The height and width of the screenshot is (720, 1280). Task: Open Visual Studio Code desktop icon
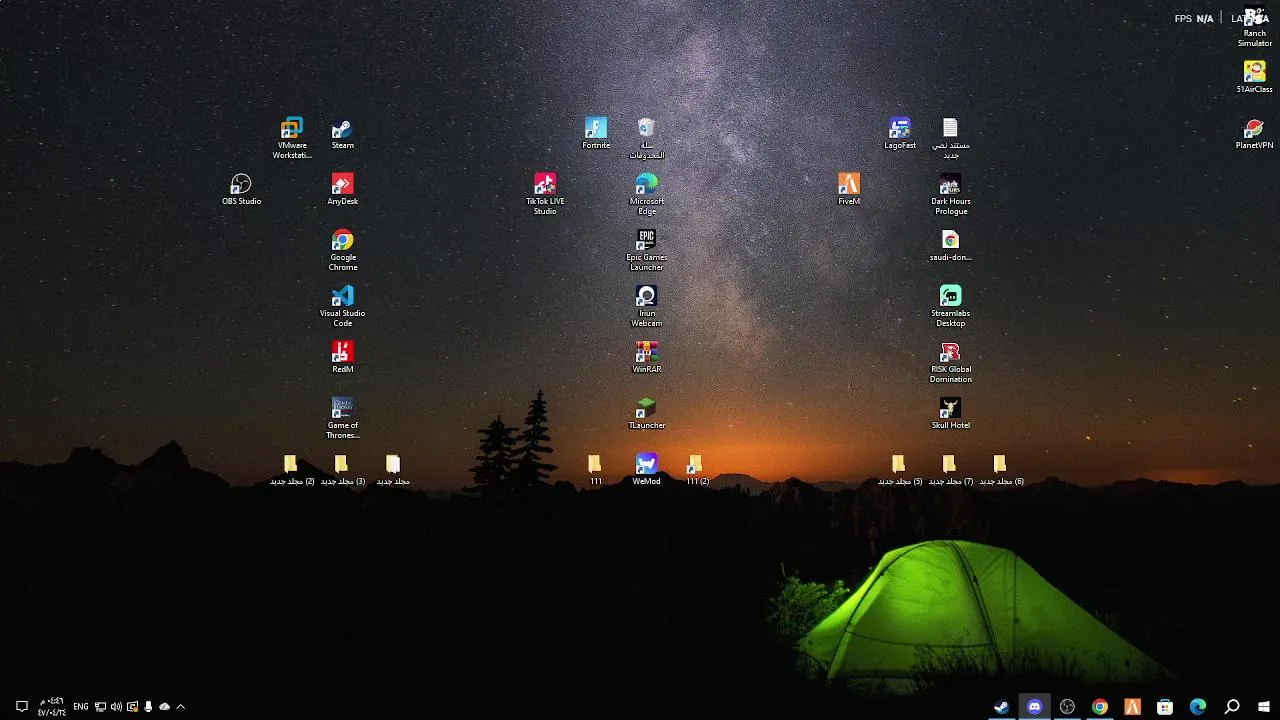[x=342, y=306]
